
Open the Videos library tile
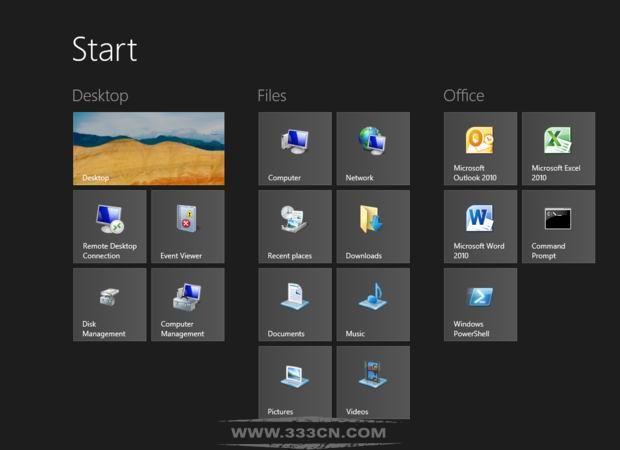tap(373, 382)
